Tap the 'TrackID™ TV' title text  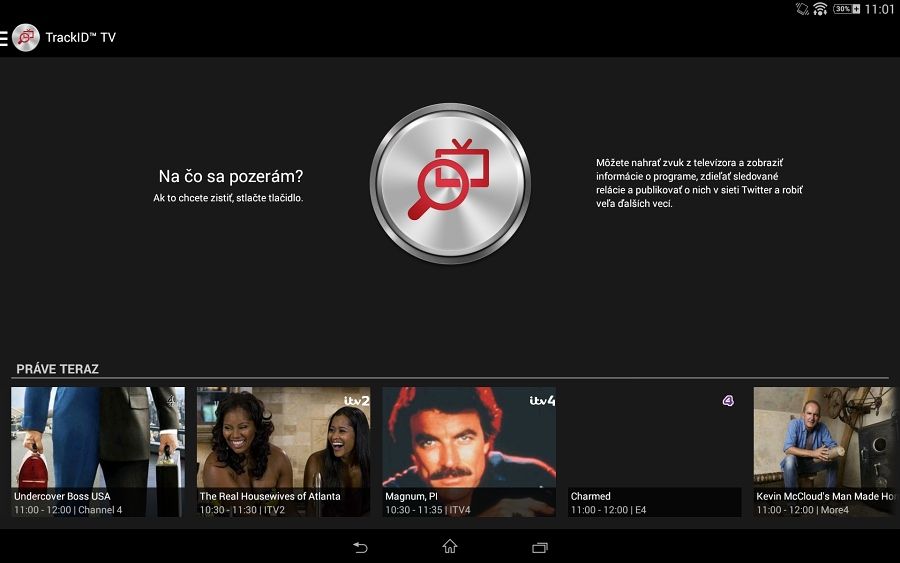pos(80,38)
